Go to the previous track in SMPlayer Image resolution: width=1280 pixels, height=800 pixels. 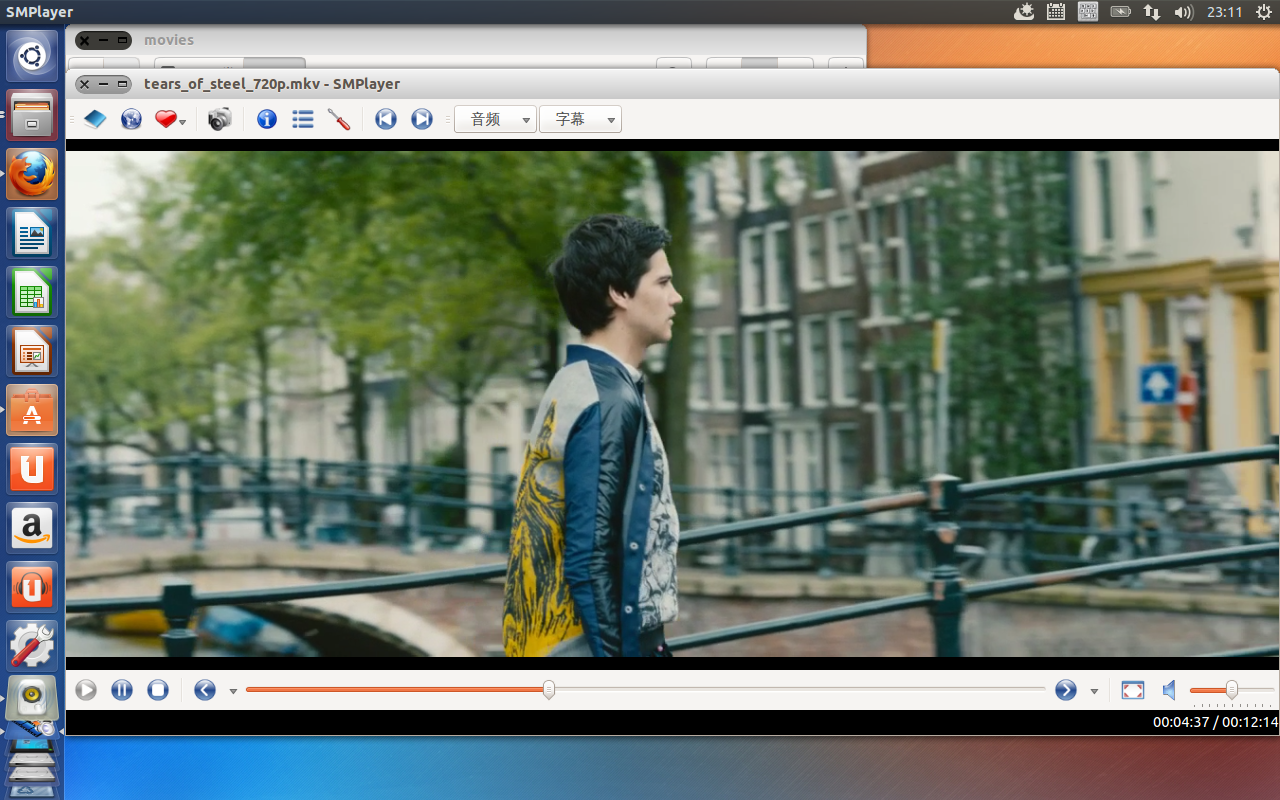tap(386, 120)
